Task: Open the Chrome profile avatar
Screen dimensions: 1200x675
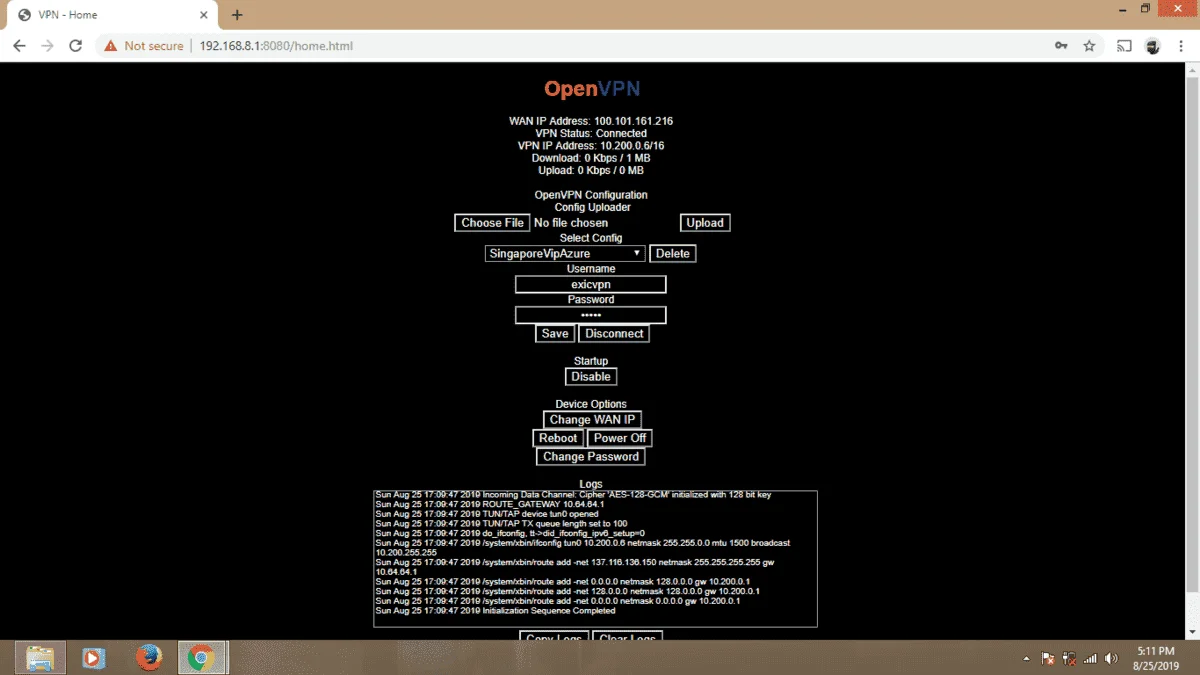Action: coord(1152,46)
